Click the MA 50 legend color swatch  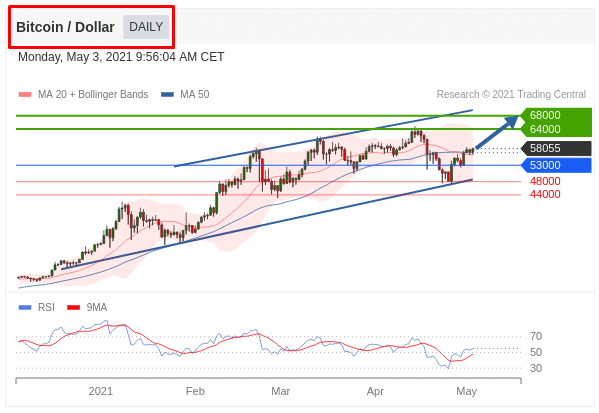tap(167, 94)
